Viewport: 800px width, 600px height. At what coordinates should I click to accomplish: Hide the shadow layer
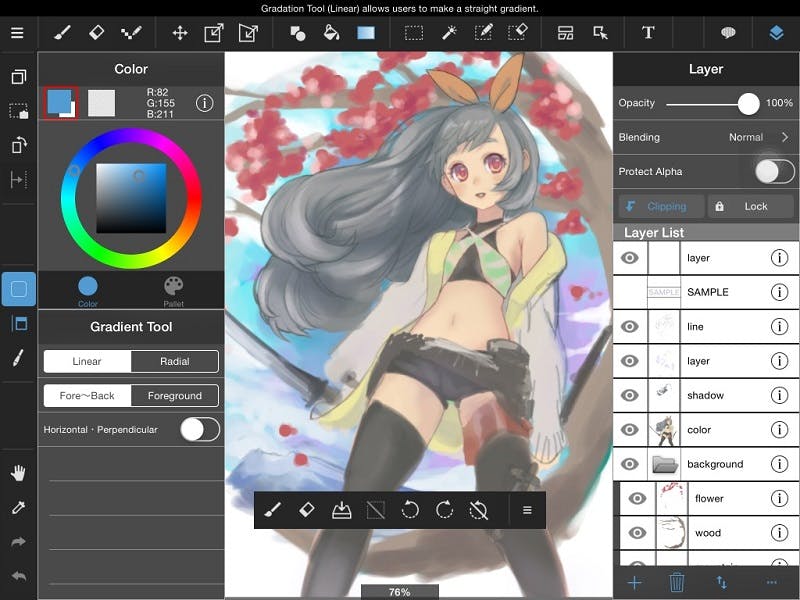click(x=631, y=395)
